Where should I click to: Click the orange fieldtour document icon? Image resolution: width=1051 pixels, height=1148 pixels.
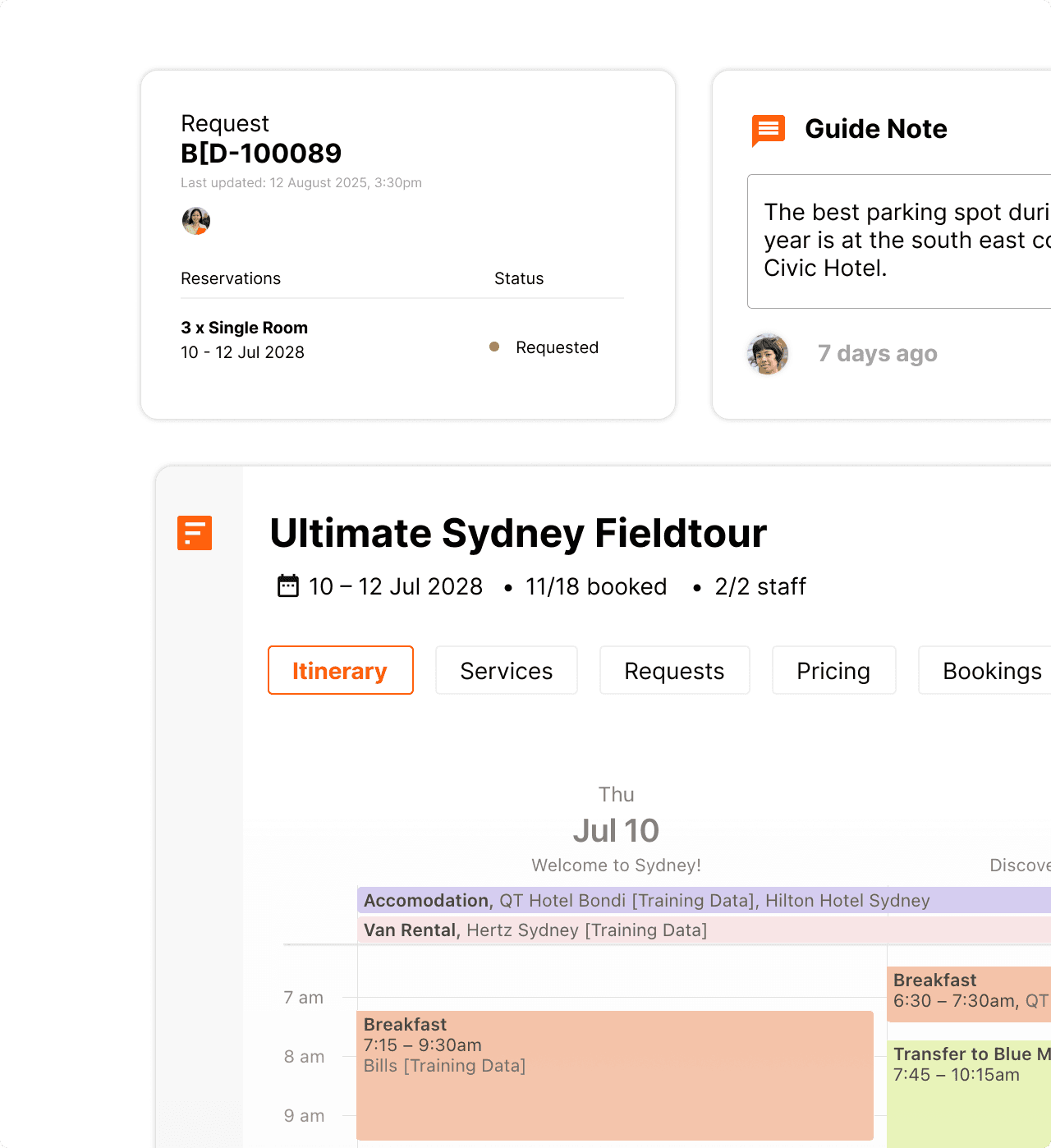point(195,533)
